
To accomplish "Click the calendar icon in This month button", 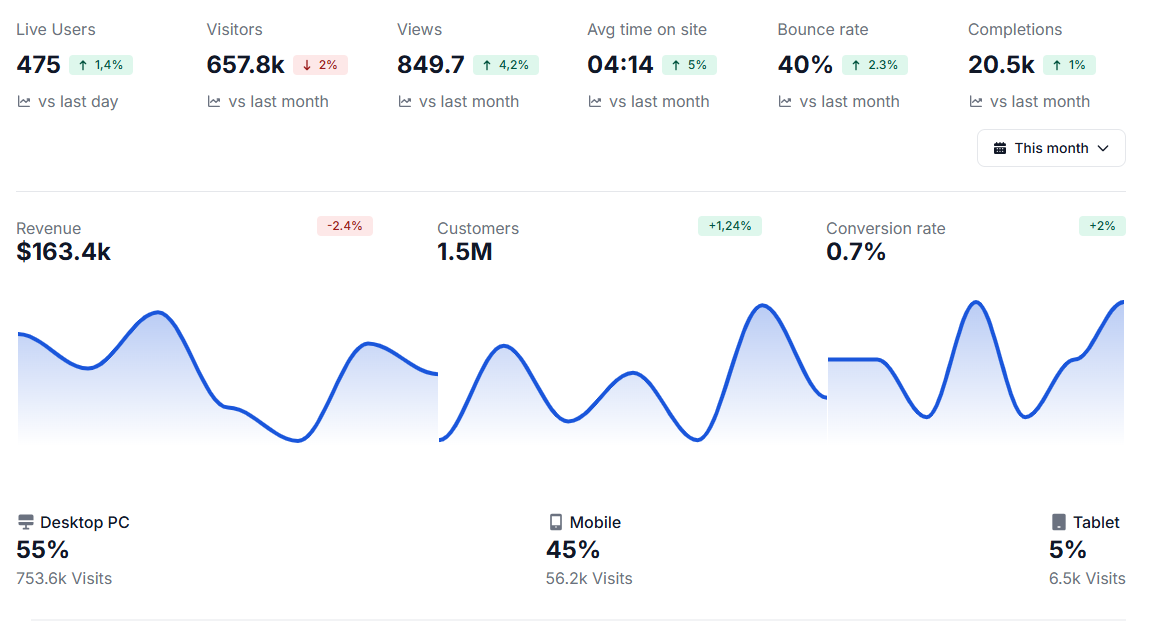I will point(1000,147).
